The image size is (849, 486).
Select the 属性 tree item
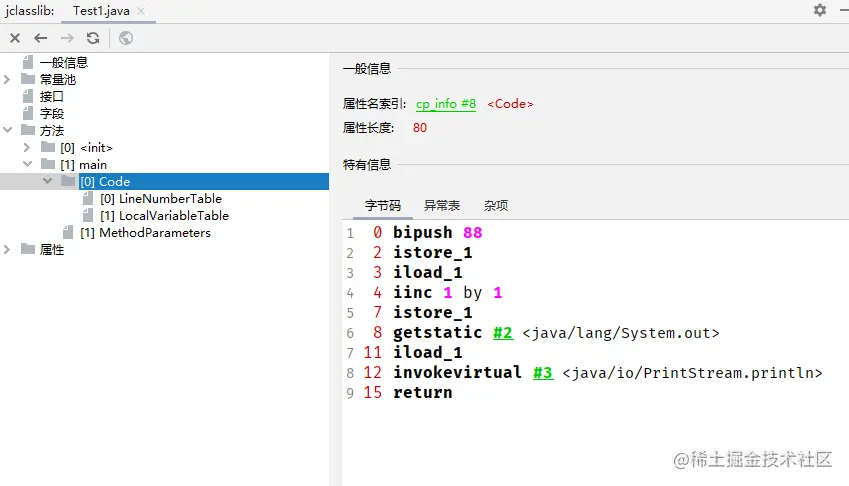pos(52,249)
